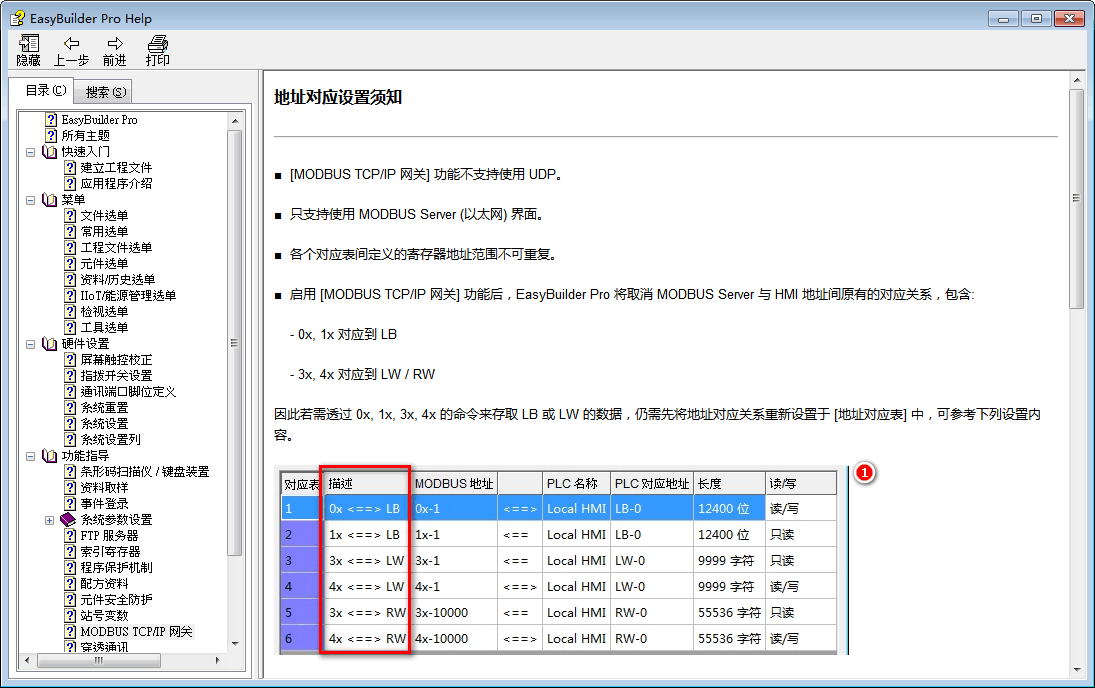
Task: Open the 资料取样 topic
Action: (x=104, y=488)
